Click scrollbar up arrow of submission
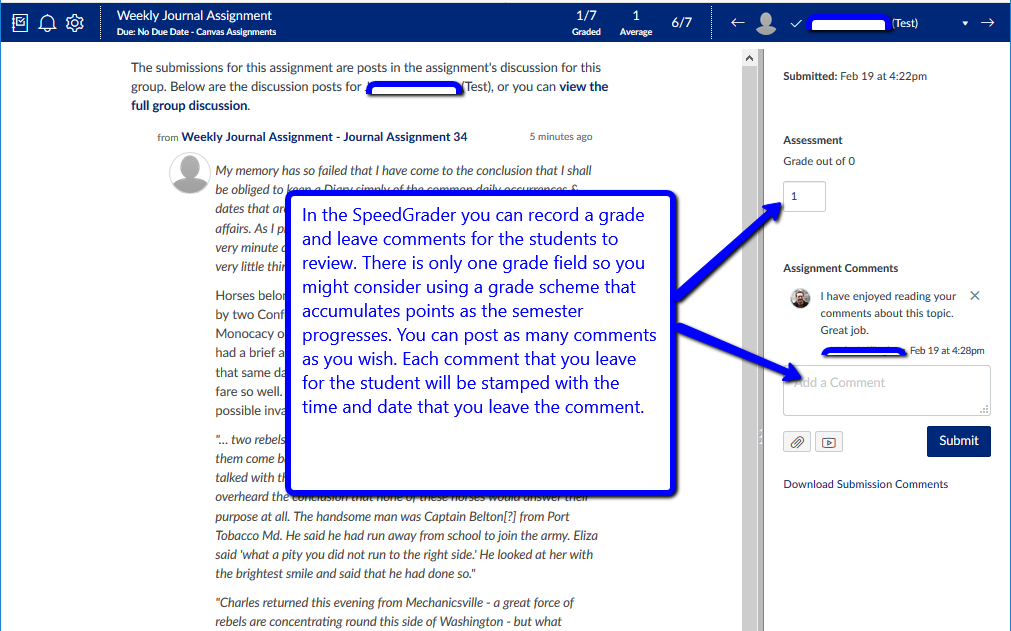This screenshot has width=1011, height=631. coord(749,59)
